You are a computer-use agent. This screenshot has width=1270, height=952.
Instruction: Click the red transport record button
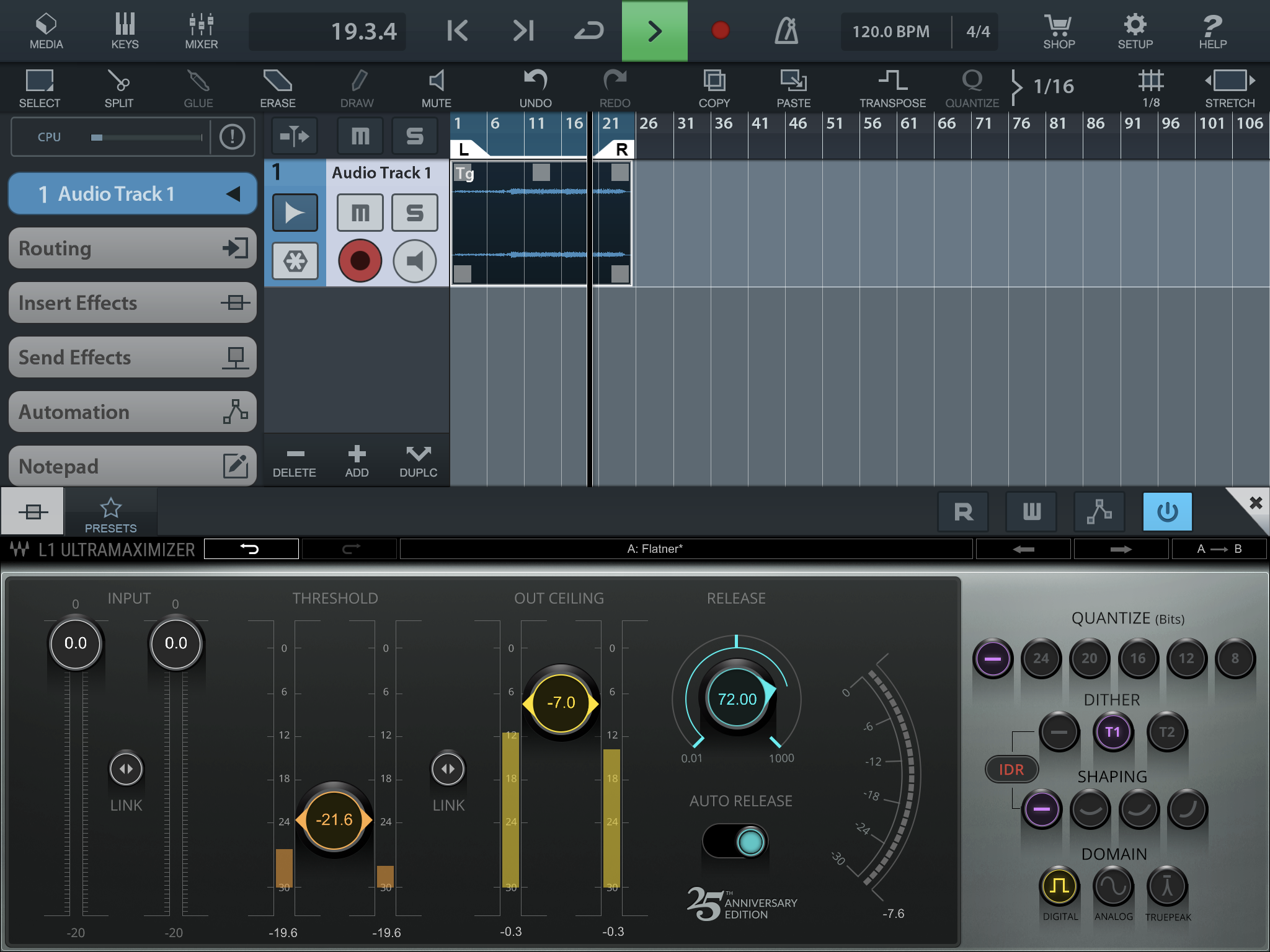pyautogui.click(x=721, y=30)
